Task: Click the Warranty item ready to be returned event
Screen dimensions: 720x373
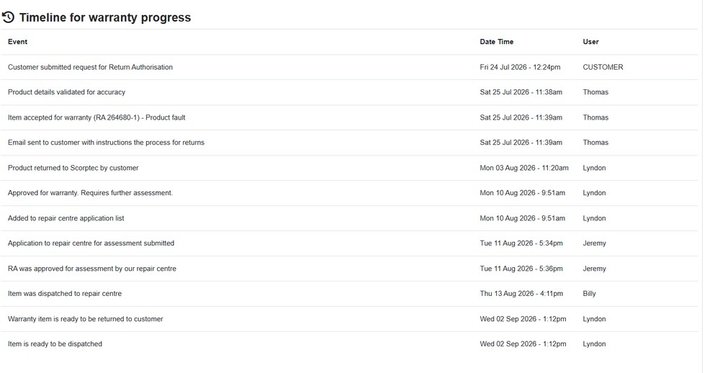Action: point(85,319)
